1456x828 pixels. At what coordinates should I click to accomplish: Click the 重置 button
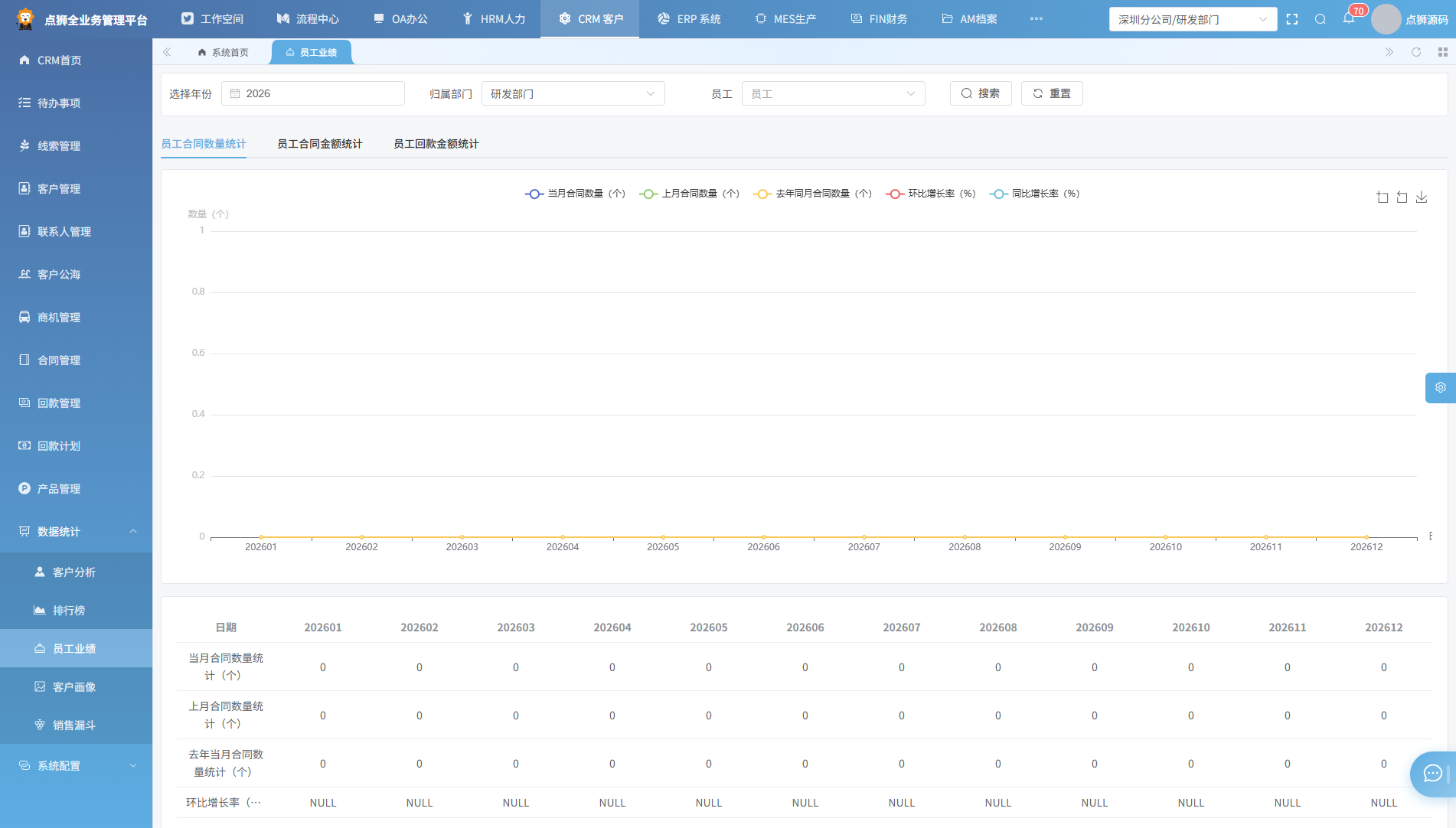(1052, 93)
